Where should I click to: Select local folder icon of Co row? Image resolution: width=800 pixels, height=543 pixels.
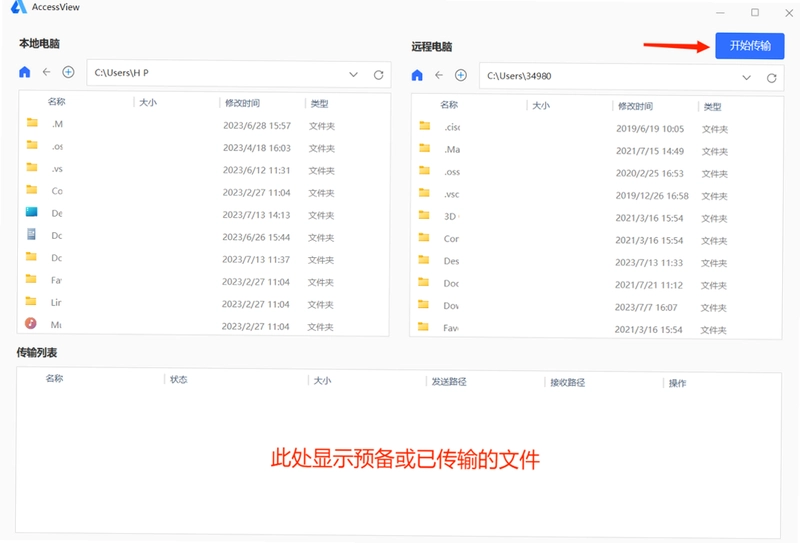point(32,189)
